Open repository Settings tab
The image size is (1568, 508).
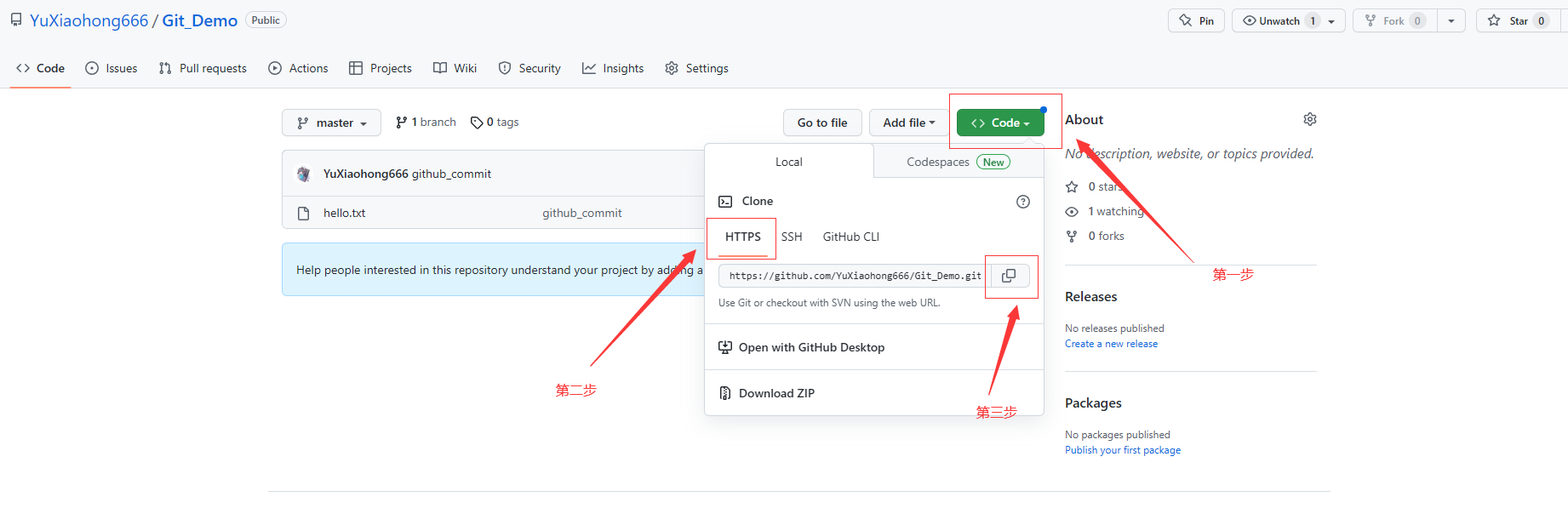click(x=696, y=69)
